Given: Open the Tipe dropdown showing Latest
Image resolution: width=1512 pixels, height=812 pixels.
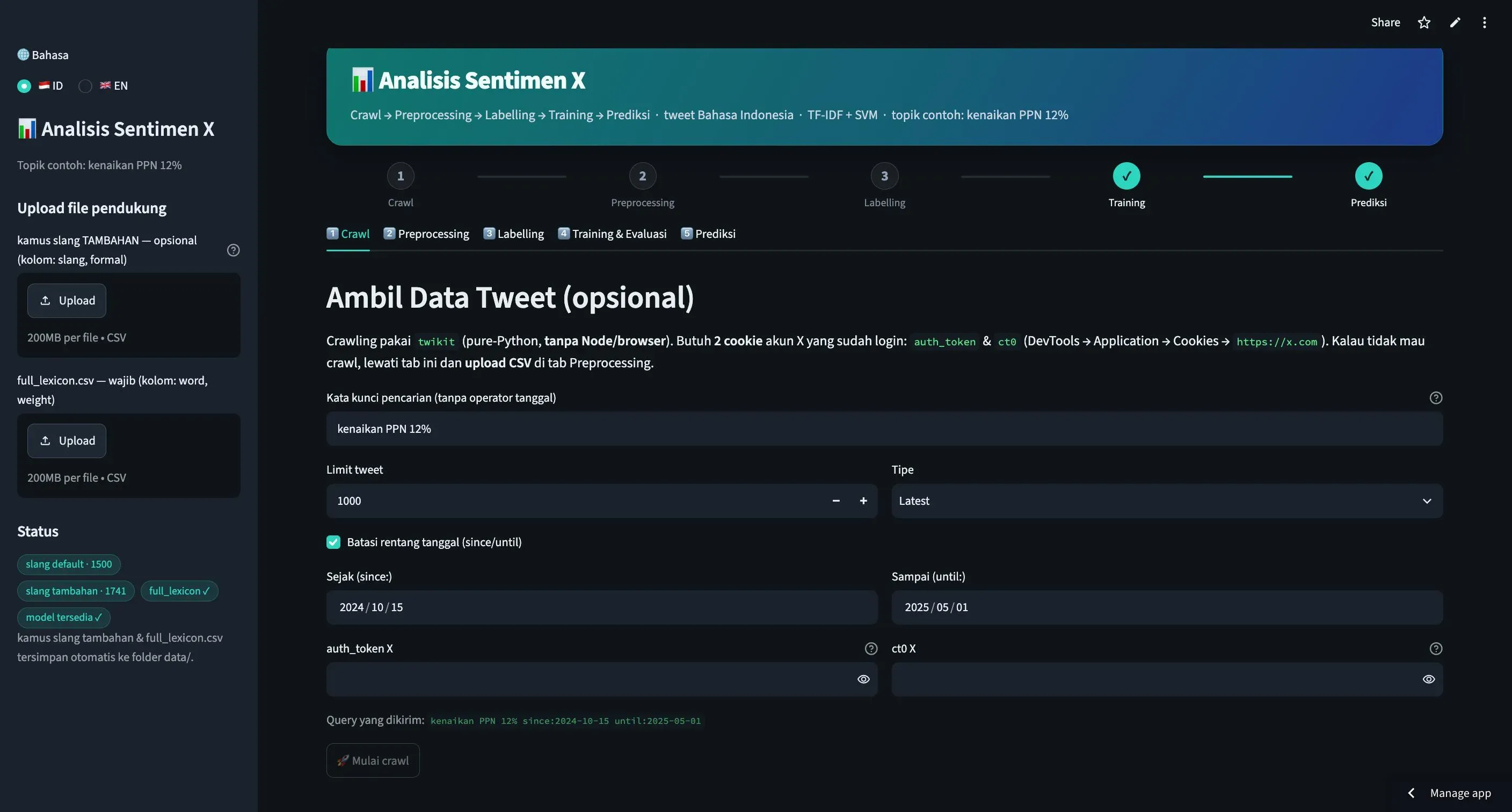Looking at the screenshot, I should pos(1167,501).
